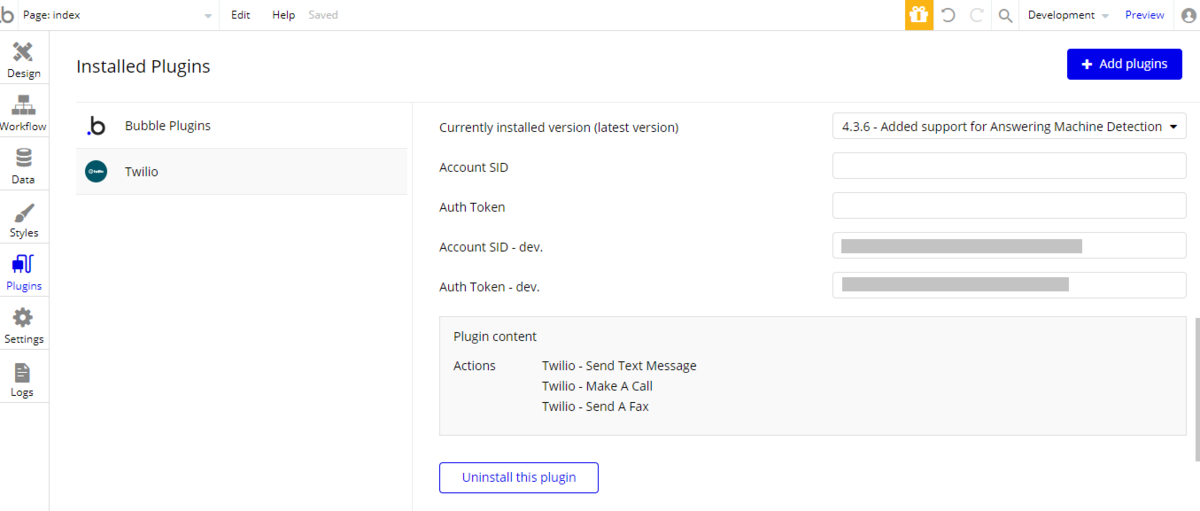This screenshot has height=511, width=1200.
Task: Click the Add plugins button
Action: [x=1124, y=64]
